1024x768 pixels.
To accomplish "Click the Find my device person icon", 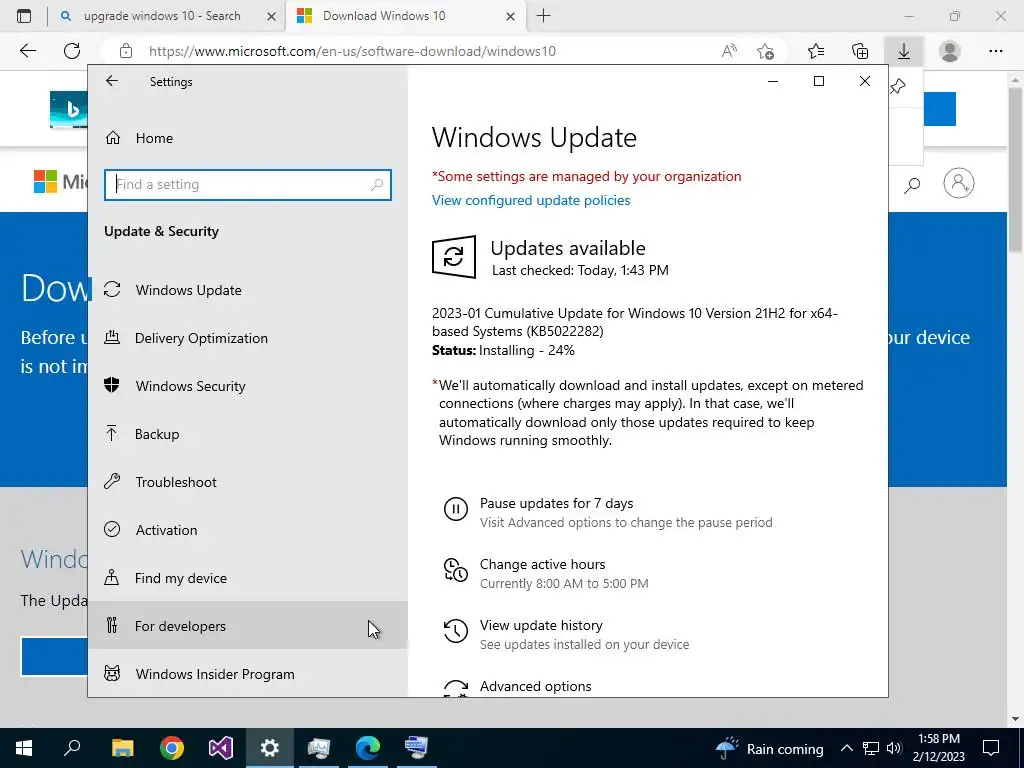I will pyautogui.click(x=112, y=577).
